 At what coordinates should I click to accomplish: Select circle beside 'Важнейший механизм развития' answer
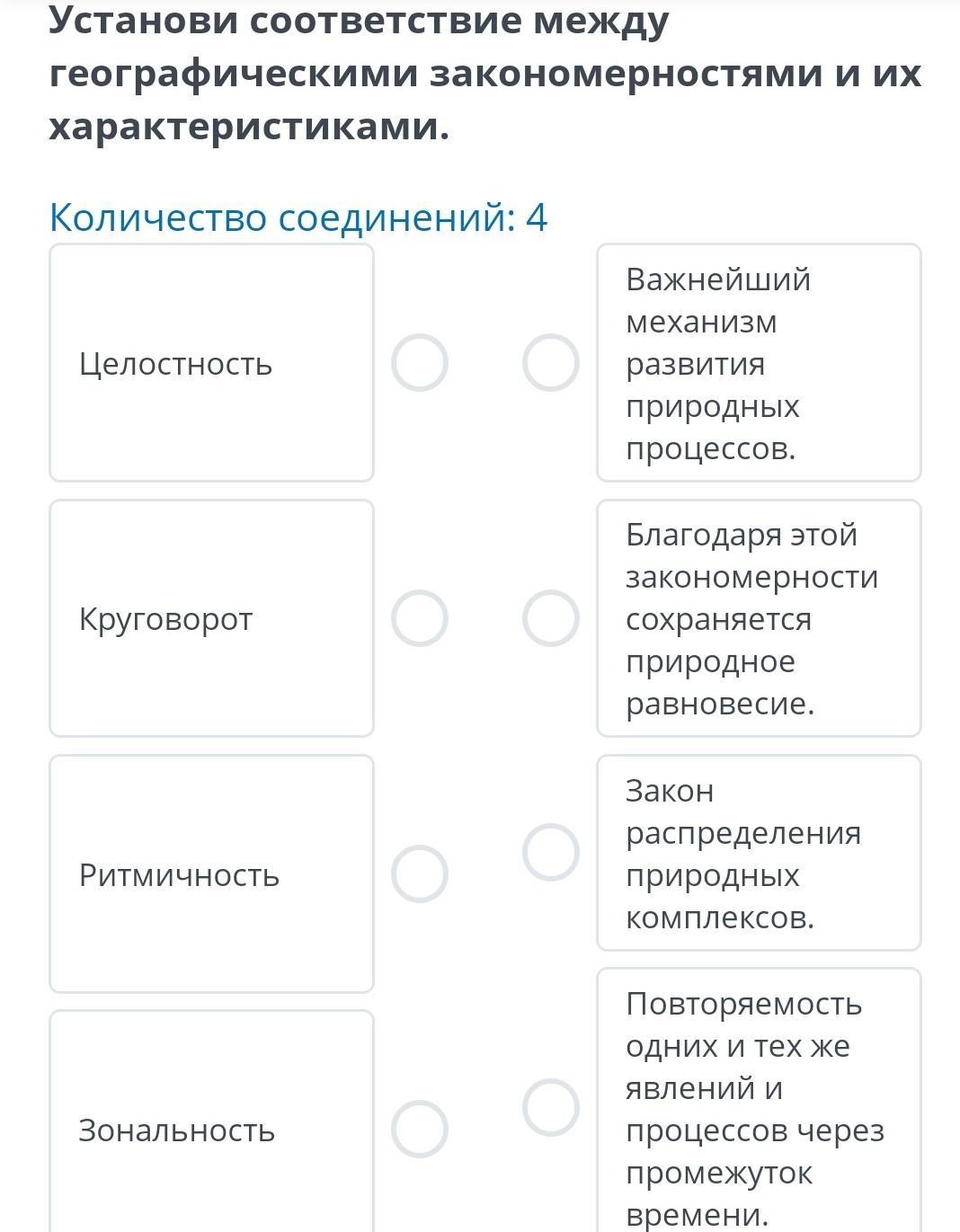click(x=550, y=363)
